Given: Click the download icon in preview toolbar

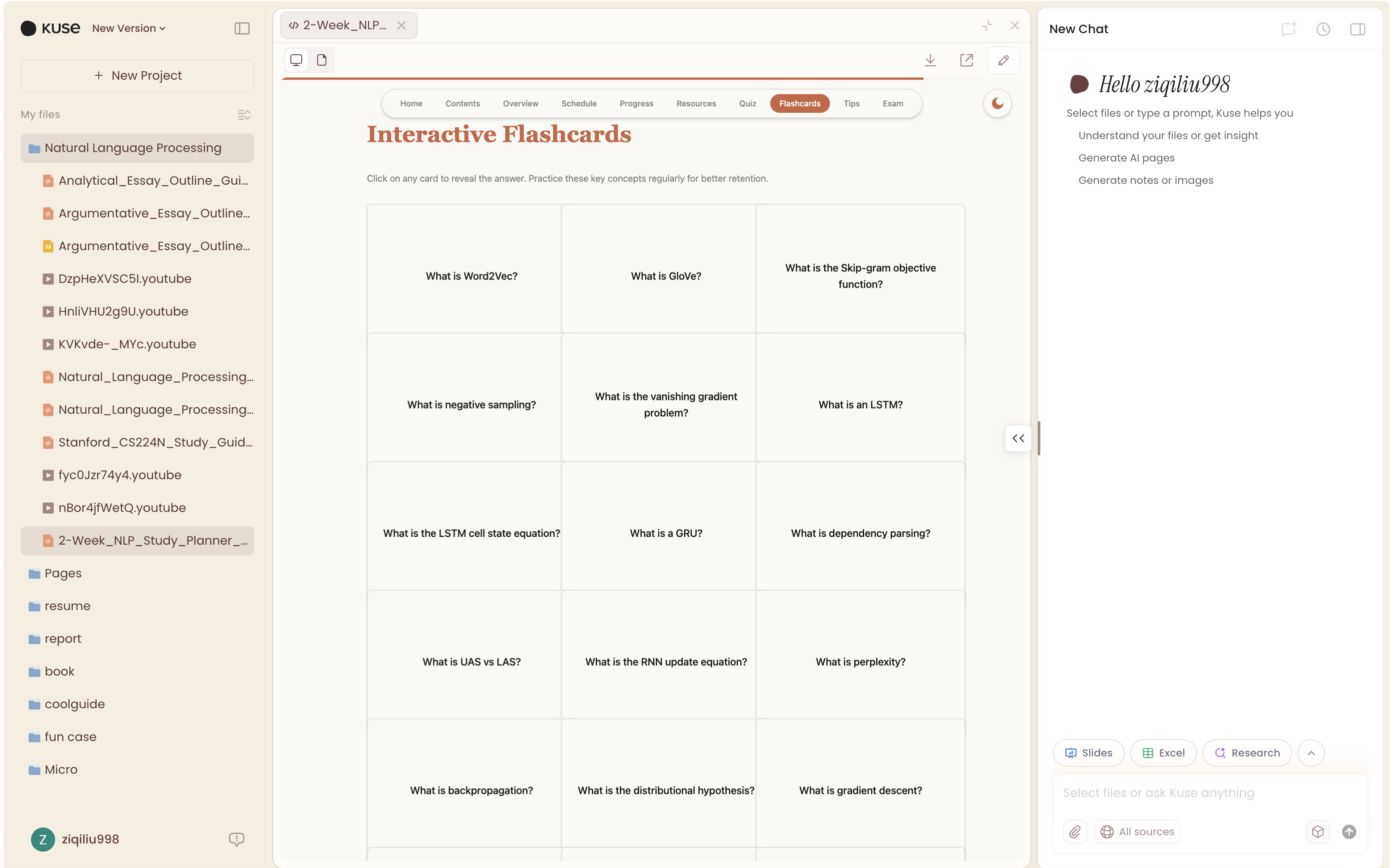Looking at the screenshot, I should pos(930,60).
